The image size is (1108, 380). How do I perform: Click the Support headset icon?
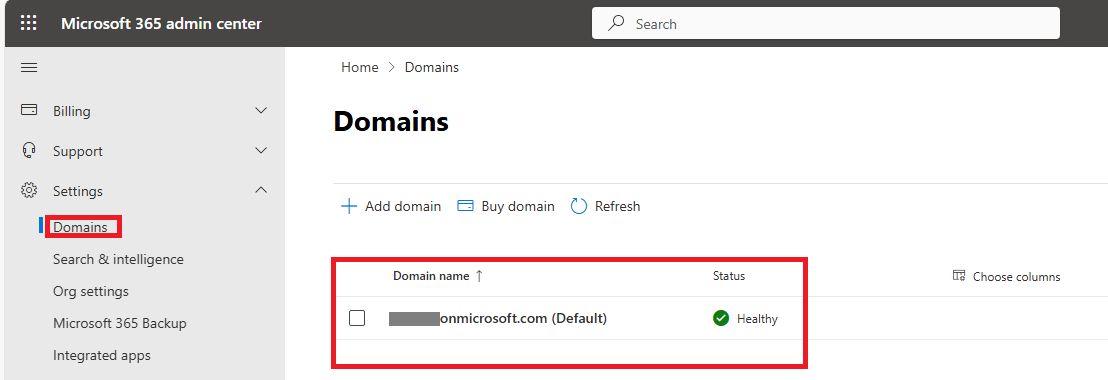(29, 150)
